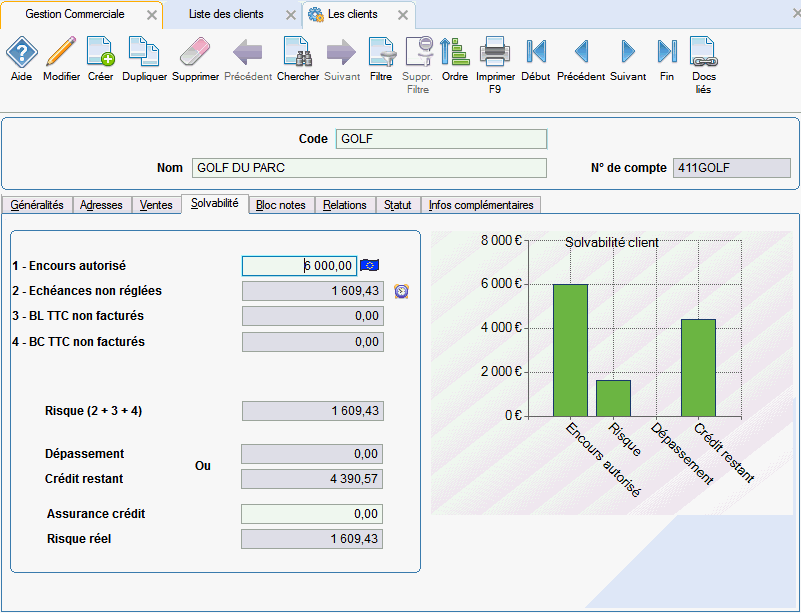801x613 pixels.
Task: Apply a Filtre on clients
Action: coord(381,52)
